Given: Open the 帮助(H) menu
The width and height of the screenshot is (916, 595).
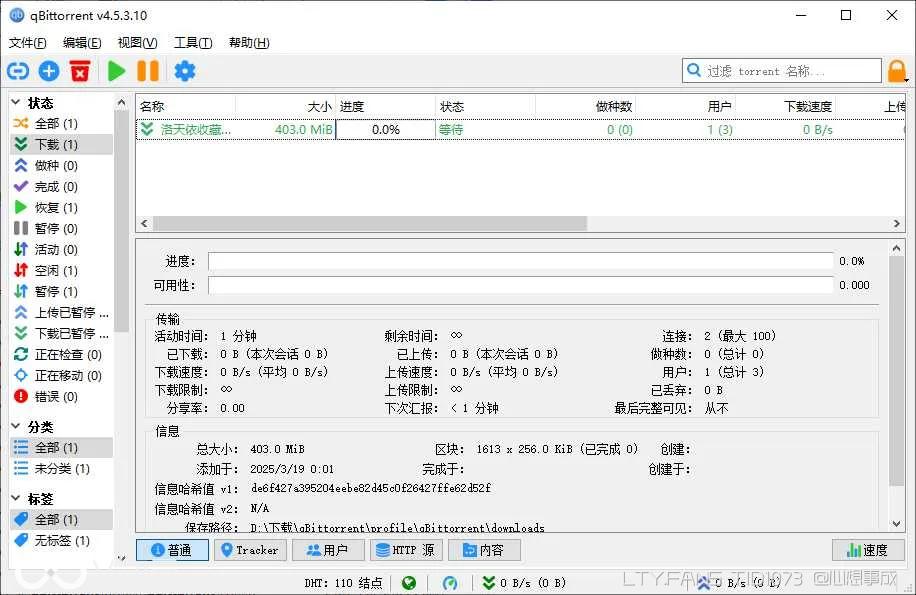Looking at the screenshot, I should 249,43.
